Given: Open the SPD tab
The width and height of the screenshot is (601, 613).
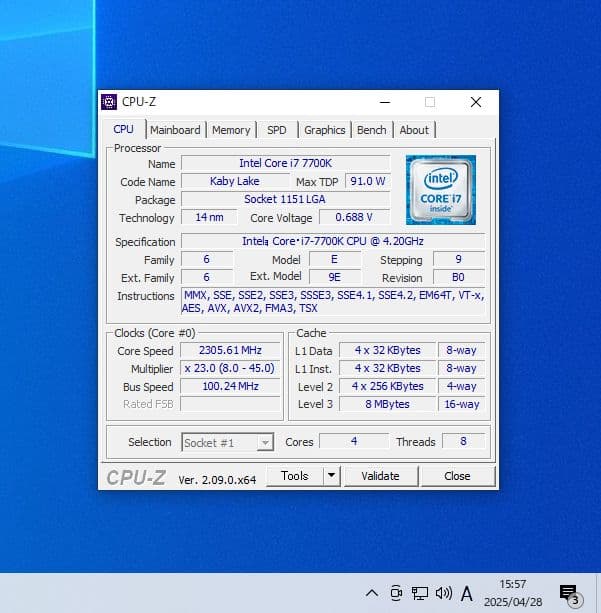Looking at the screenshot, I should [x=276, y=130].
